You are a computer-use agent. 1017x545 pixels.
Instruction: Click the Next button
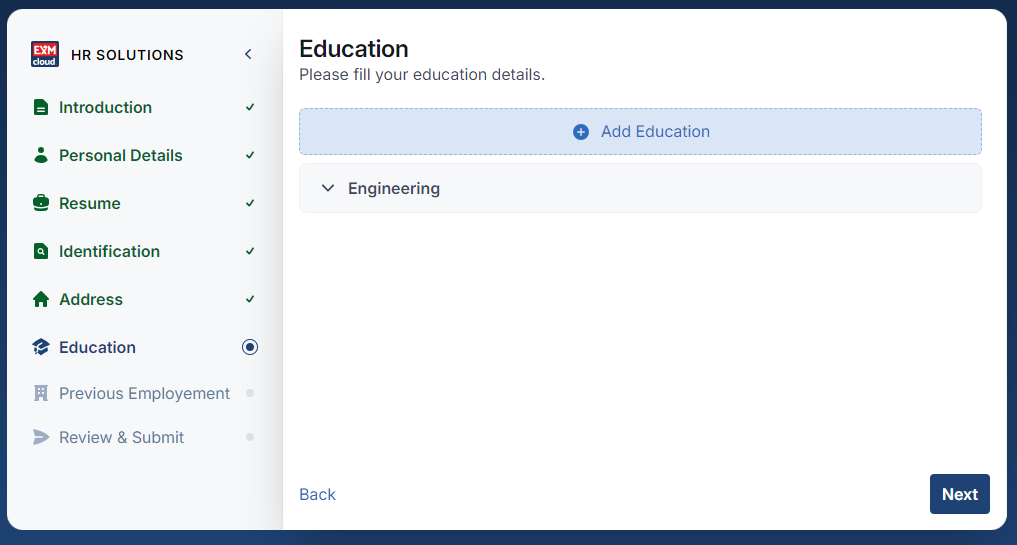[x=959, y=494]
